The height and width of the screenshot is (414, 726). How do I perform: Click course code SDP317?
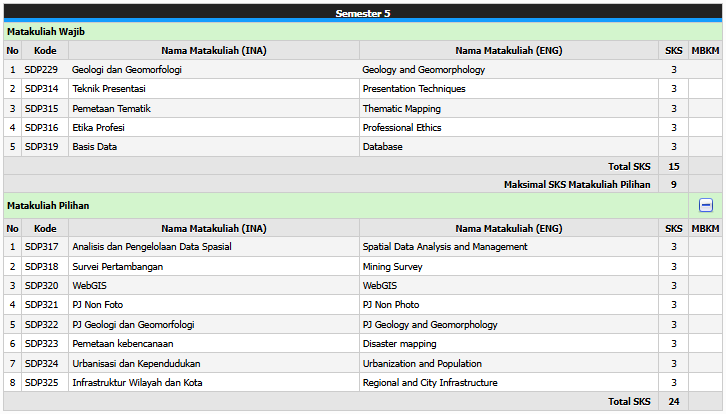(41, 247)
